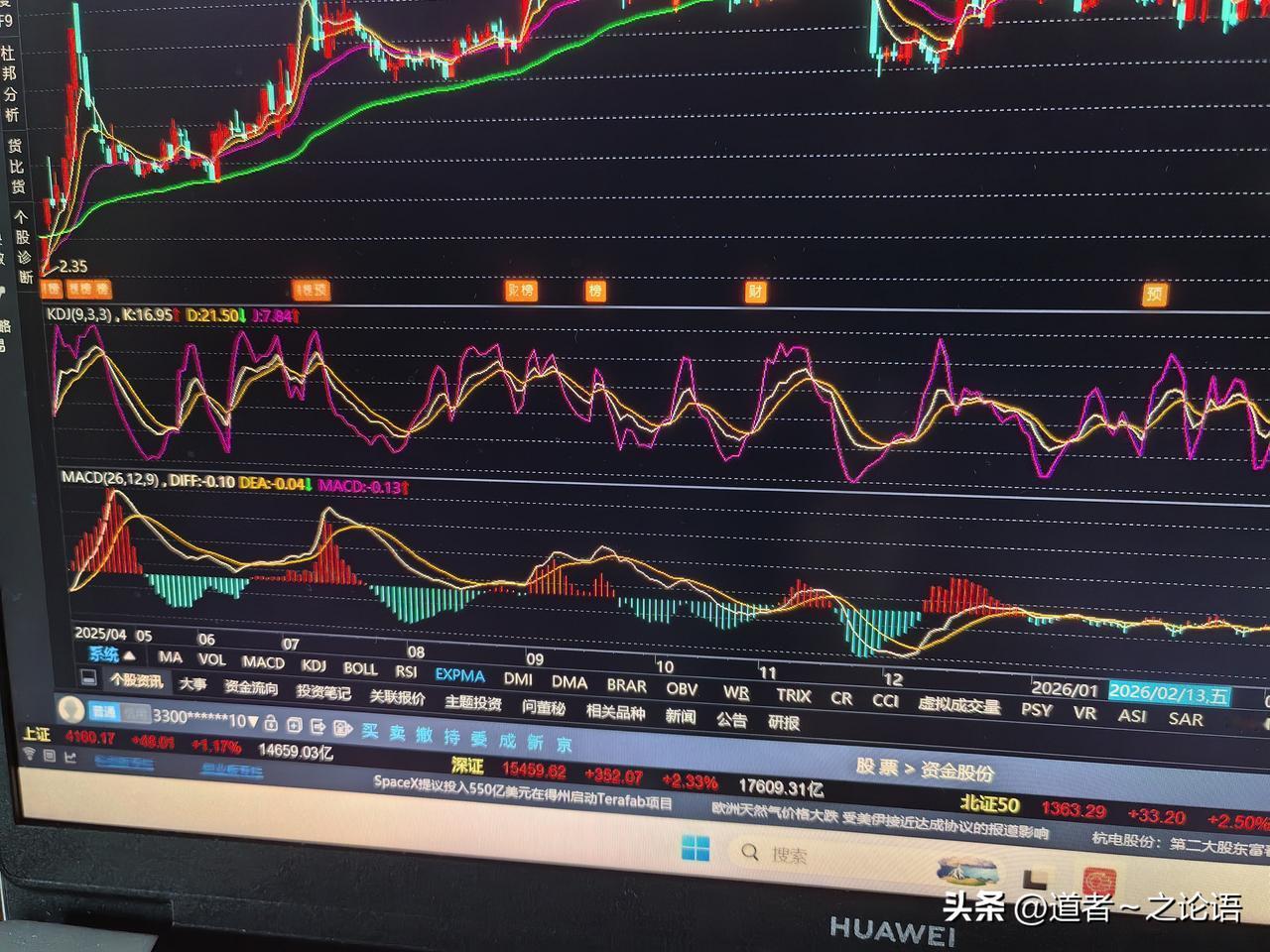The image size is (1270, 952).
Task: Collapse the info panel via the minimize icon
Action: pyautogui.click(x=88, y=677)
